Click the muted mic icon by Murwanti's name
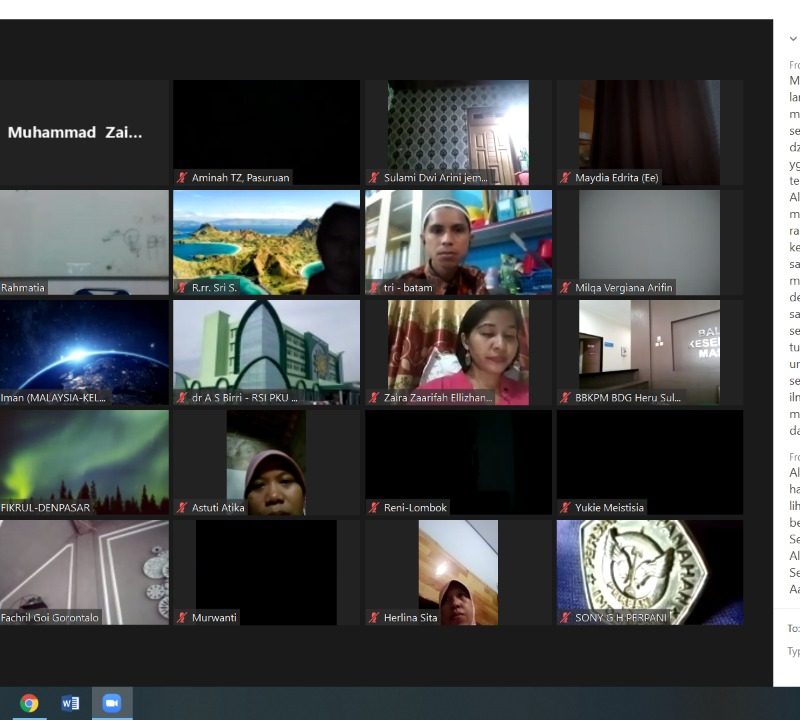Image resolution: width=800 pixels, height=720 pixels. (x=182, y=618)
